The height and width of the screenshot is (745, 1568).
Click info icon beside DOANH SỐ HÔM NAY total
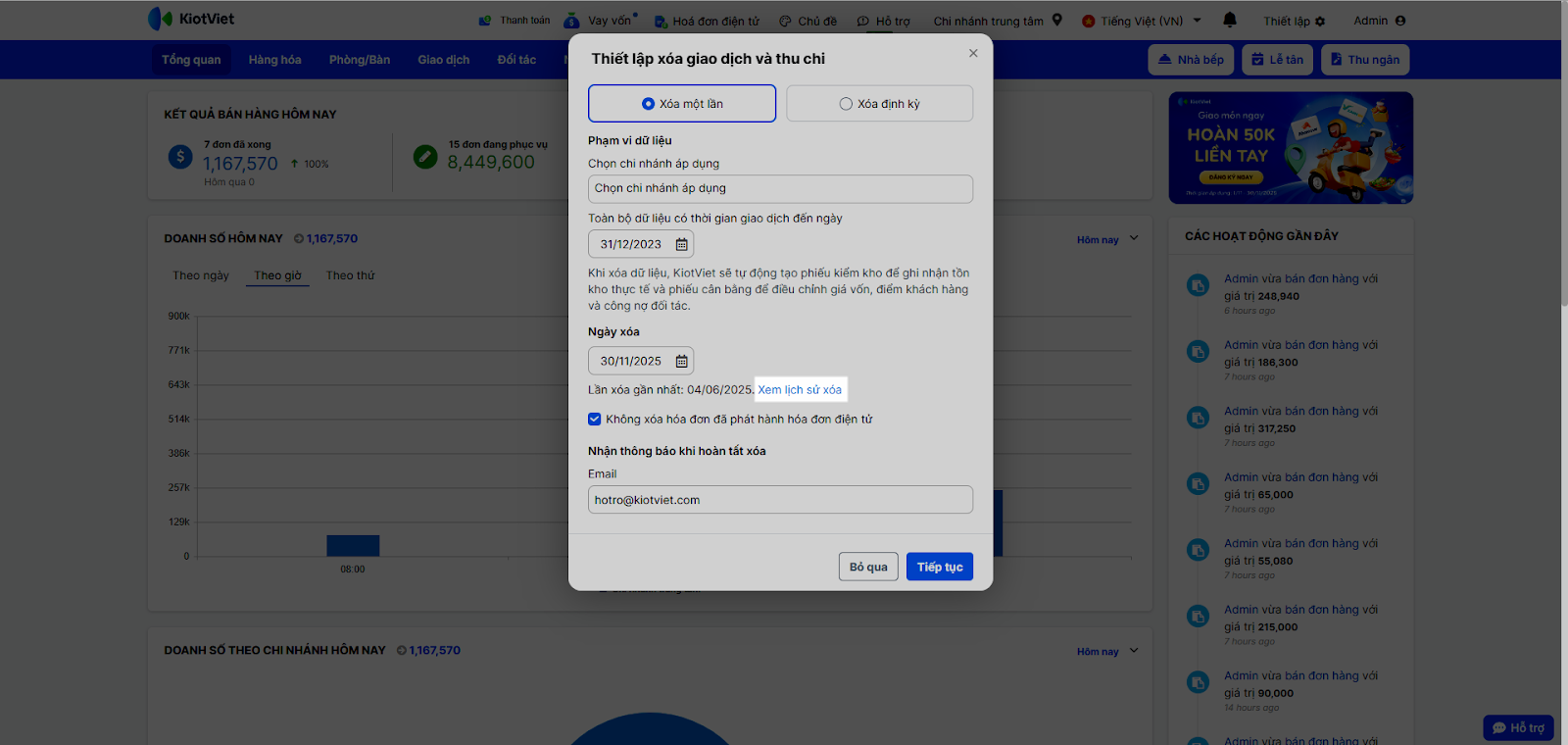(299, 238)
